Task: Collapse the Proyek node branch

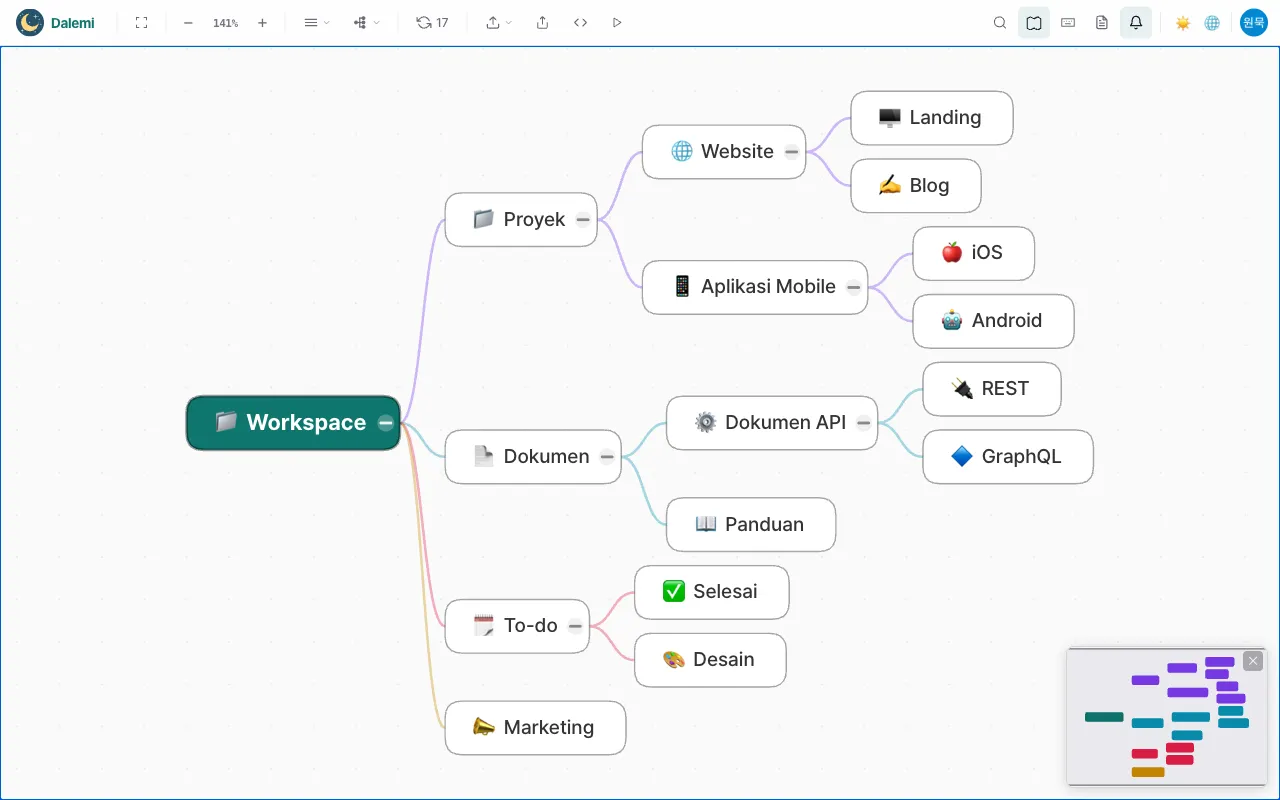Action: point(583,220)
